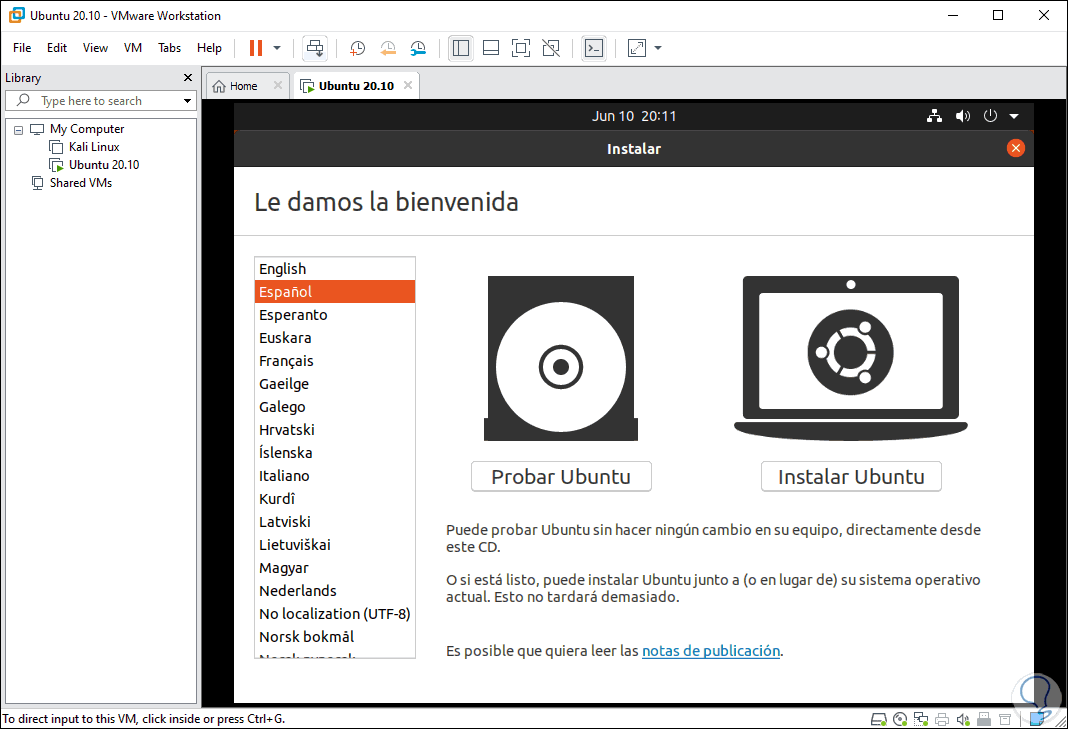Select Galego language
Image resolution: width=1068 pixels, height=729 pixels.
point(334,407)
